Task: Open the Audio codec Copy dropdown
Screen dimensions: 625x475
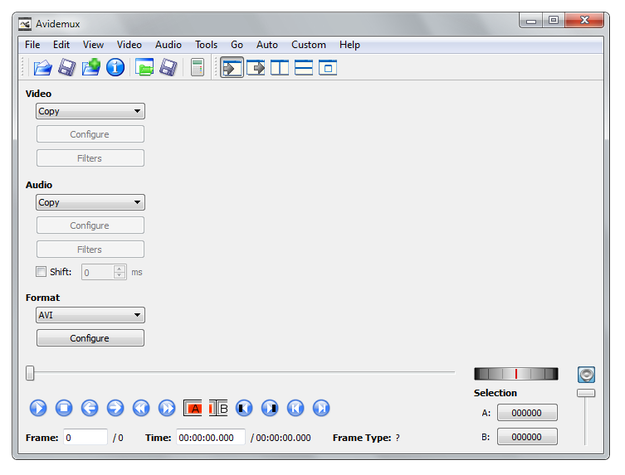Action: (90, 202)
